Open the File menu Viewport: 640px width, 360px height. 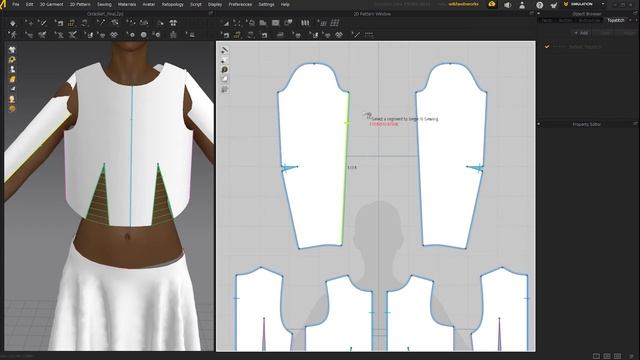click(x=16, y=4)
